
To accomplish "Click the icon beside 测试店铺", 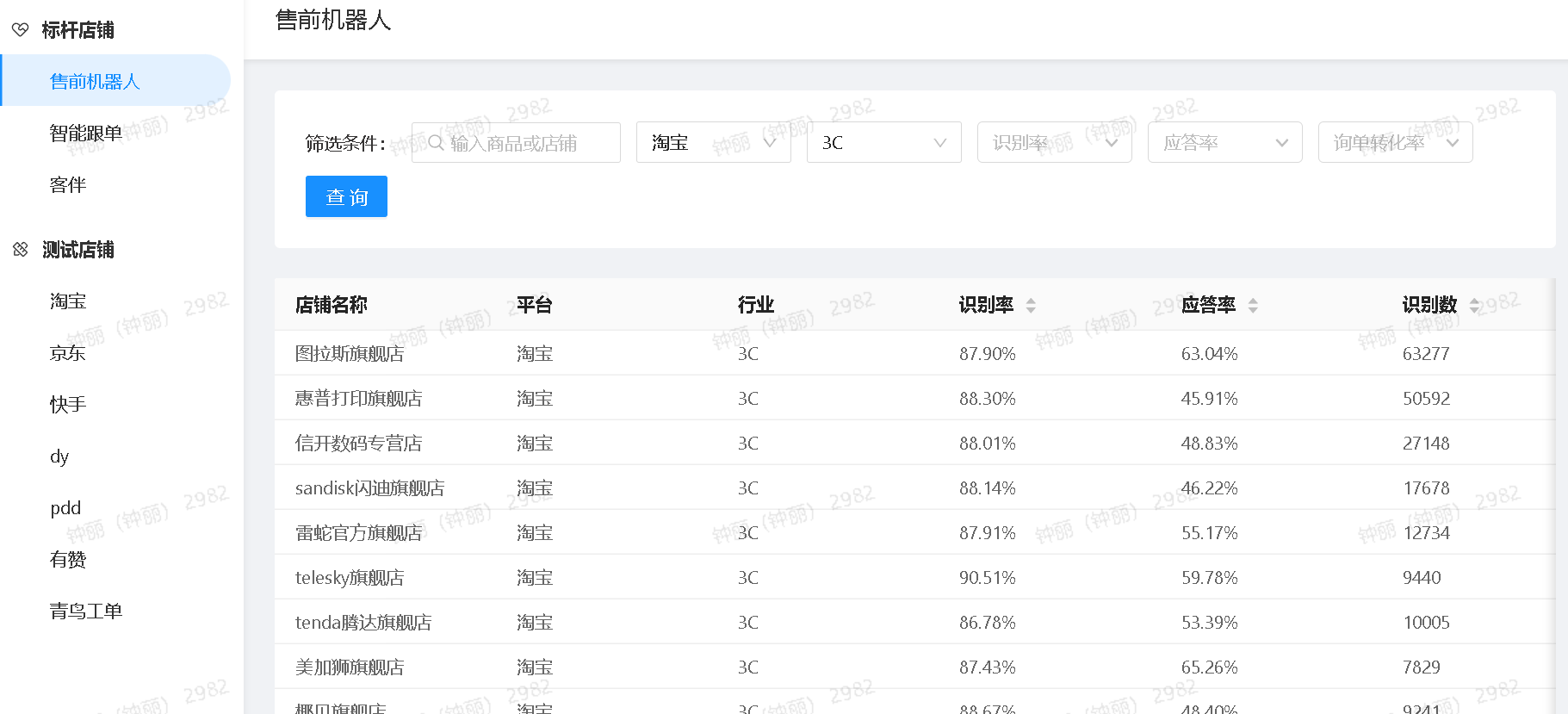I will pos(21,250).
